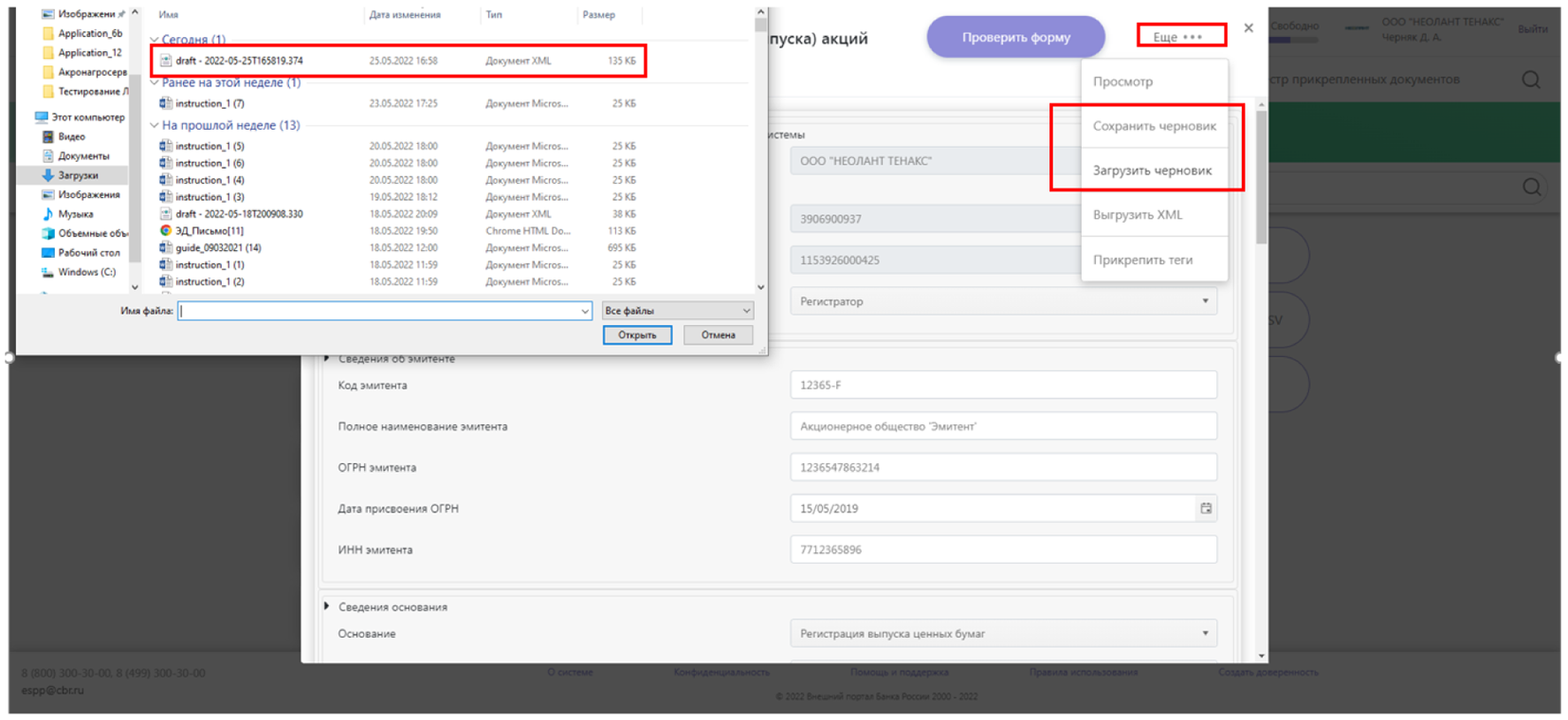Open the Основание dropdown list
Screen dimensions: 1568x720
tap(1204, 634)
